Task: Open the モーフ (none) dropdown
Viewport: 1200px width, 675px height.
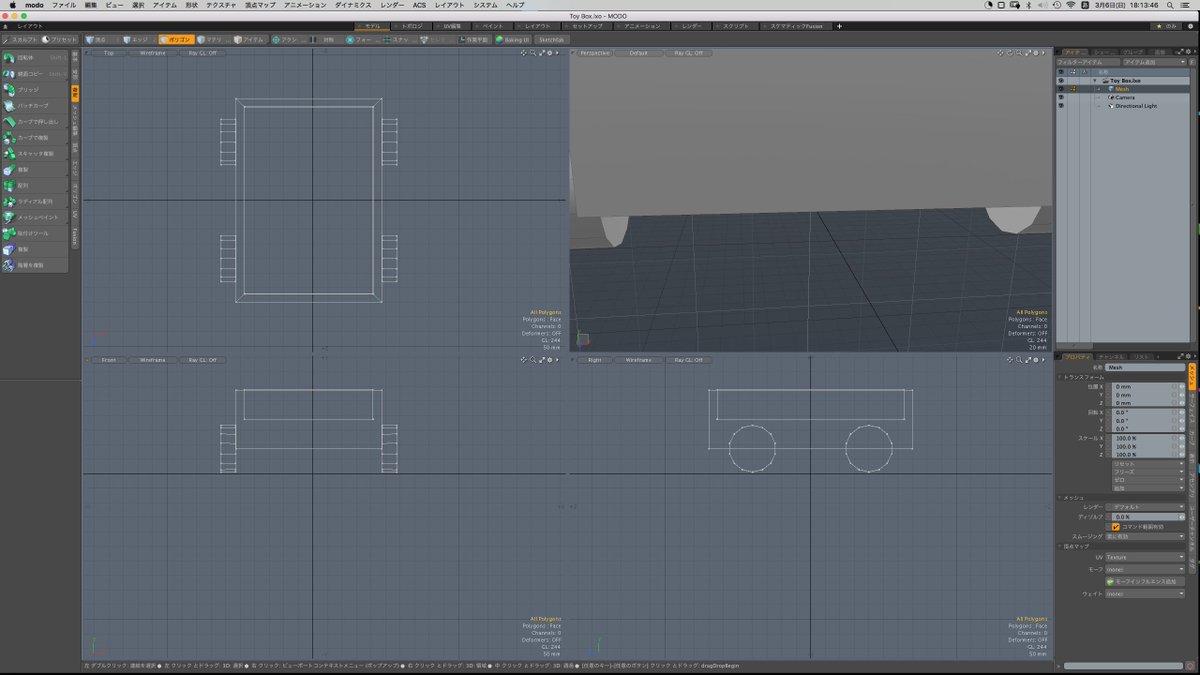Action: pos(1145,569)
